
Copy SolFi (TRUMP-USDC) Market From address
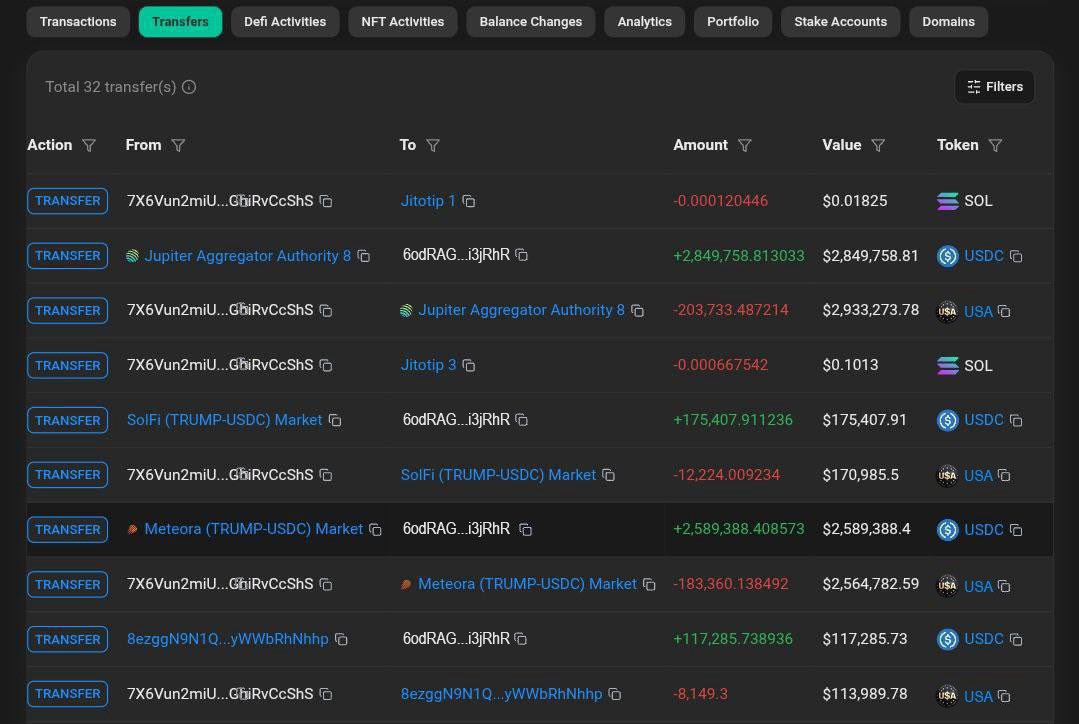coord(335,420)
